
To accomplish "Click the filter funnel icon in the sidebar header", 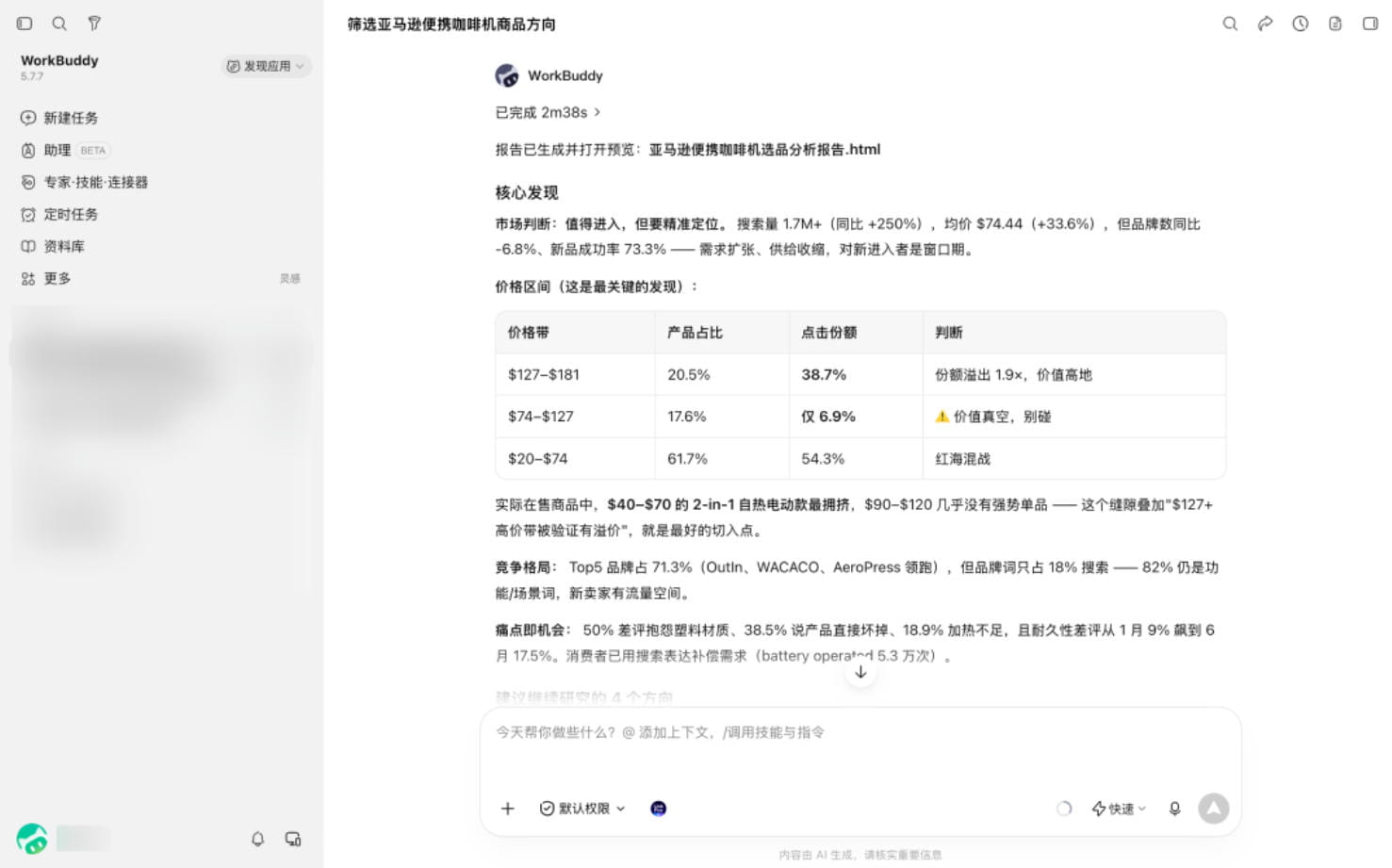I will (94, 24).
